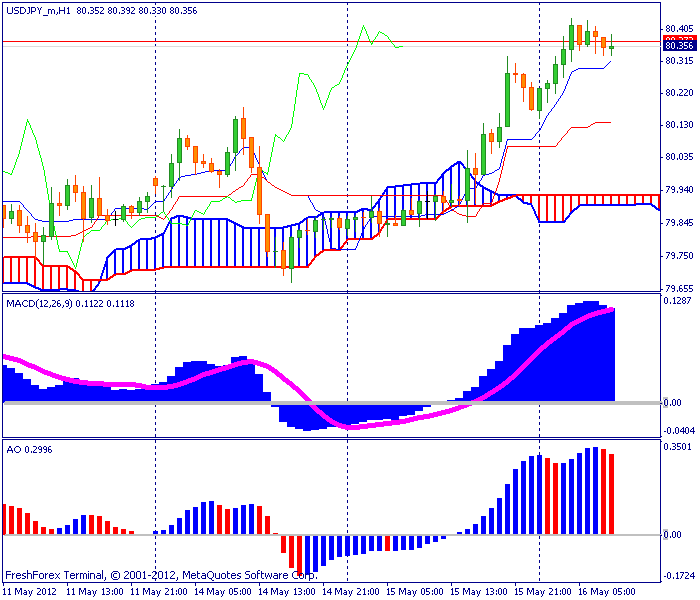
Task: Click the AO 0.3501 scale maximum label
Action: point(677,447)
